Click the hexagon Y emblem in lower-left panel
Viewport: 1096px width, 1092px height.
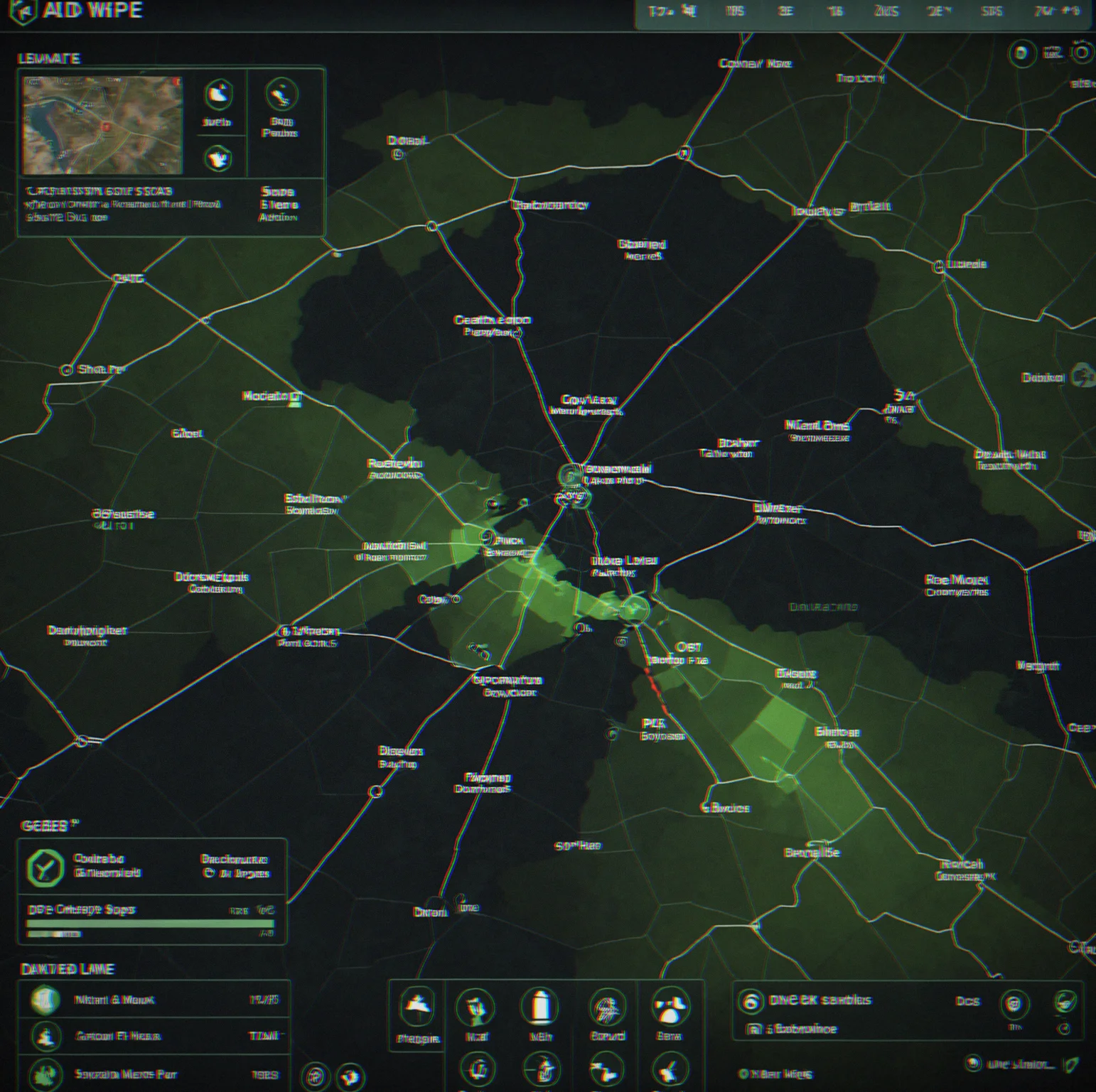click(45, 867)
